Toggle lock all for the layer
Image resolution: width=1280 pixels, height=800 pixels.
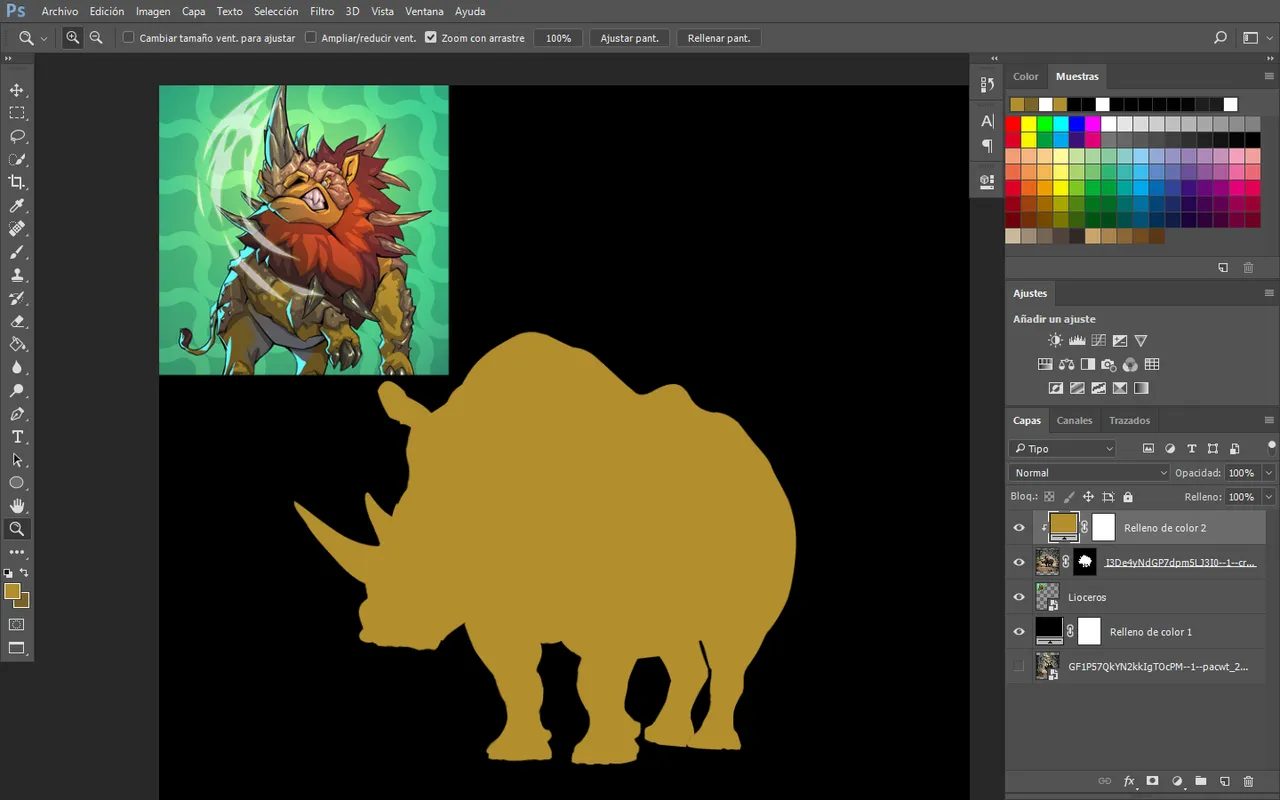point(1128,497)
